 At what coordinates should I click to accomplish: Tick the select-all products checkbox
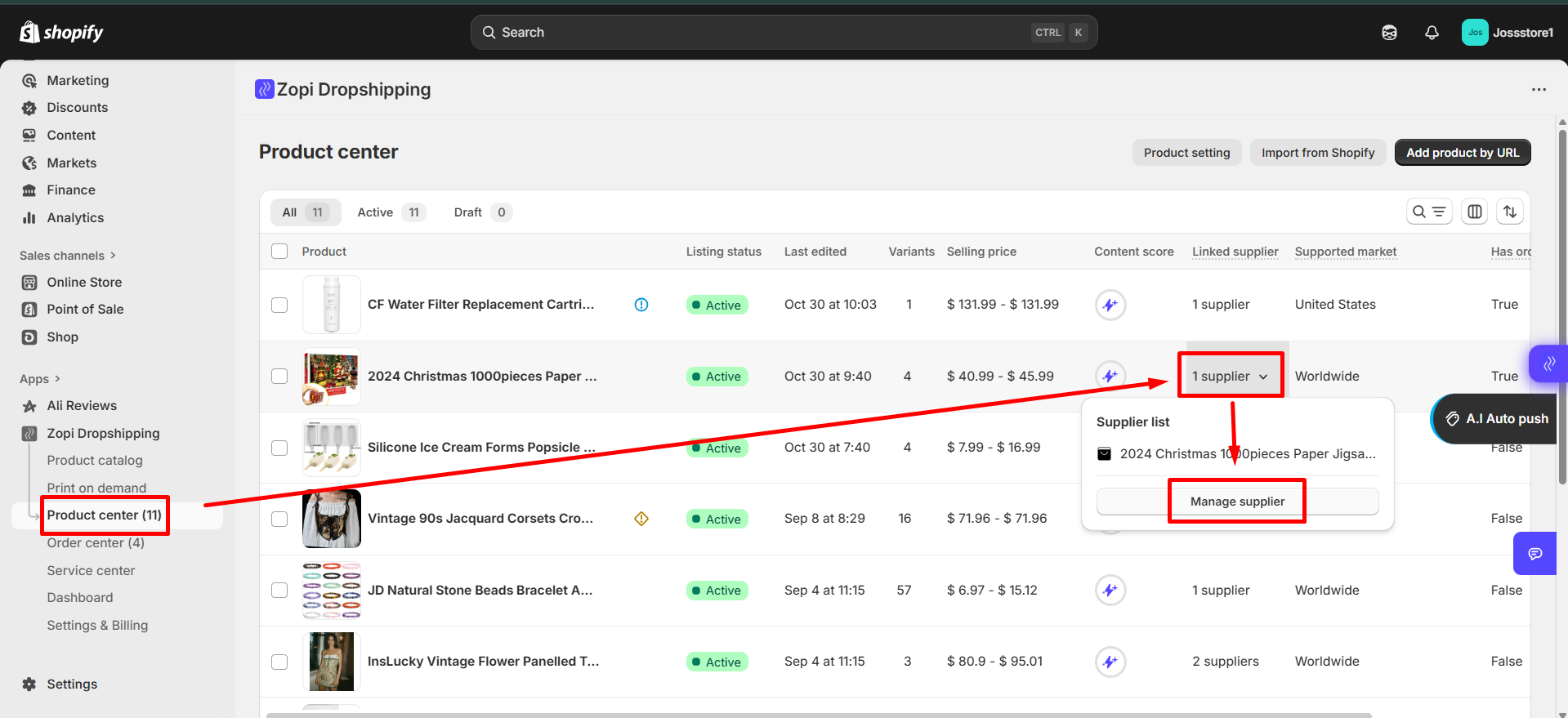pyautogui.click(x=279, y=252)
